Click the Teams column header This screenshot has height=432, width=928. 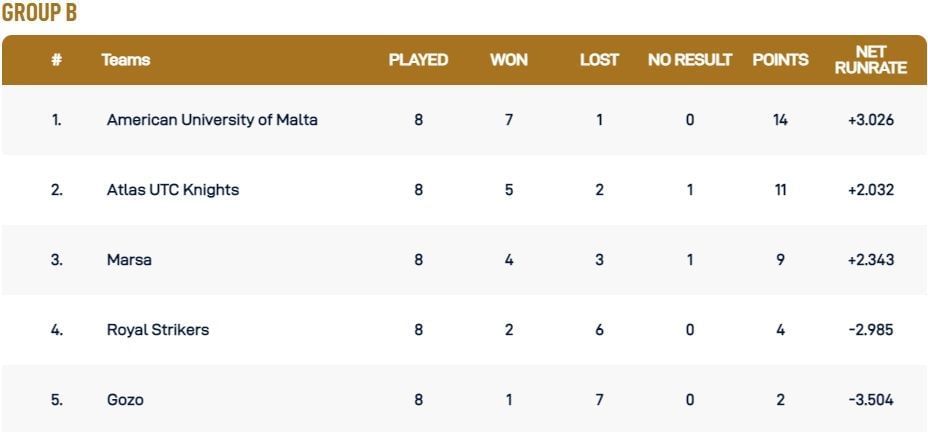click(126, 60)
